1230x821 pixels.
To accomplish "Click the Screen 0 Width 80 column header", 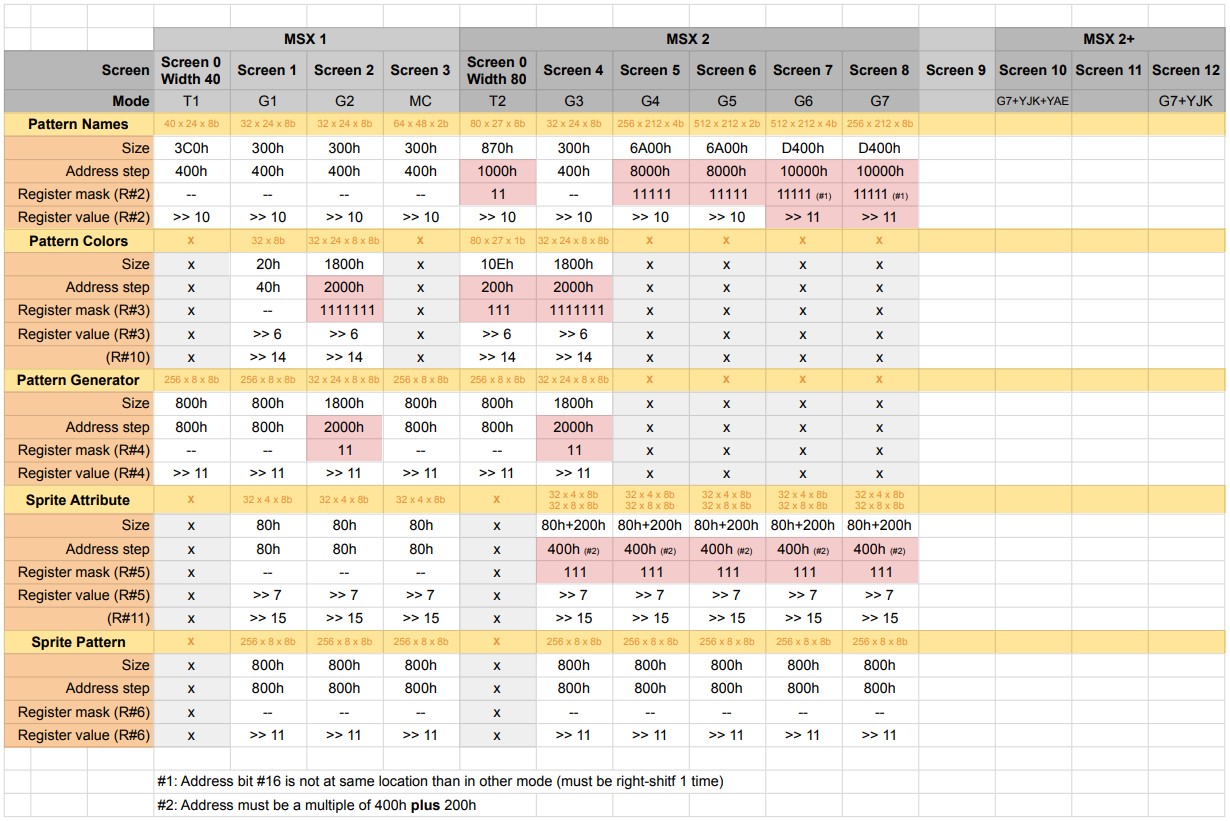I will [x=497, y=70].
